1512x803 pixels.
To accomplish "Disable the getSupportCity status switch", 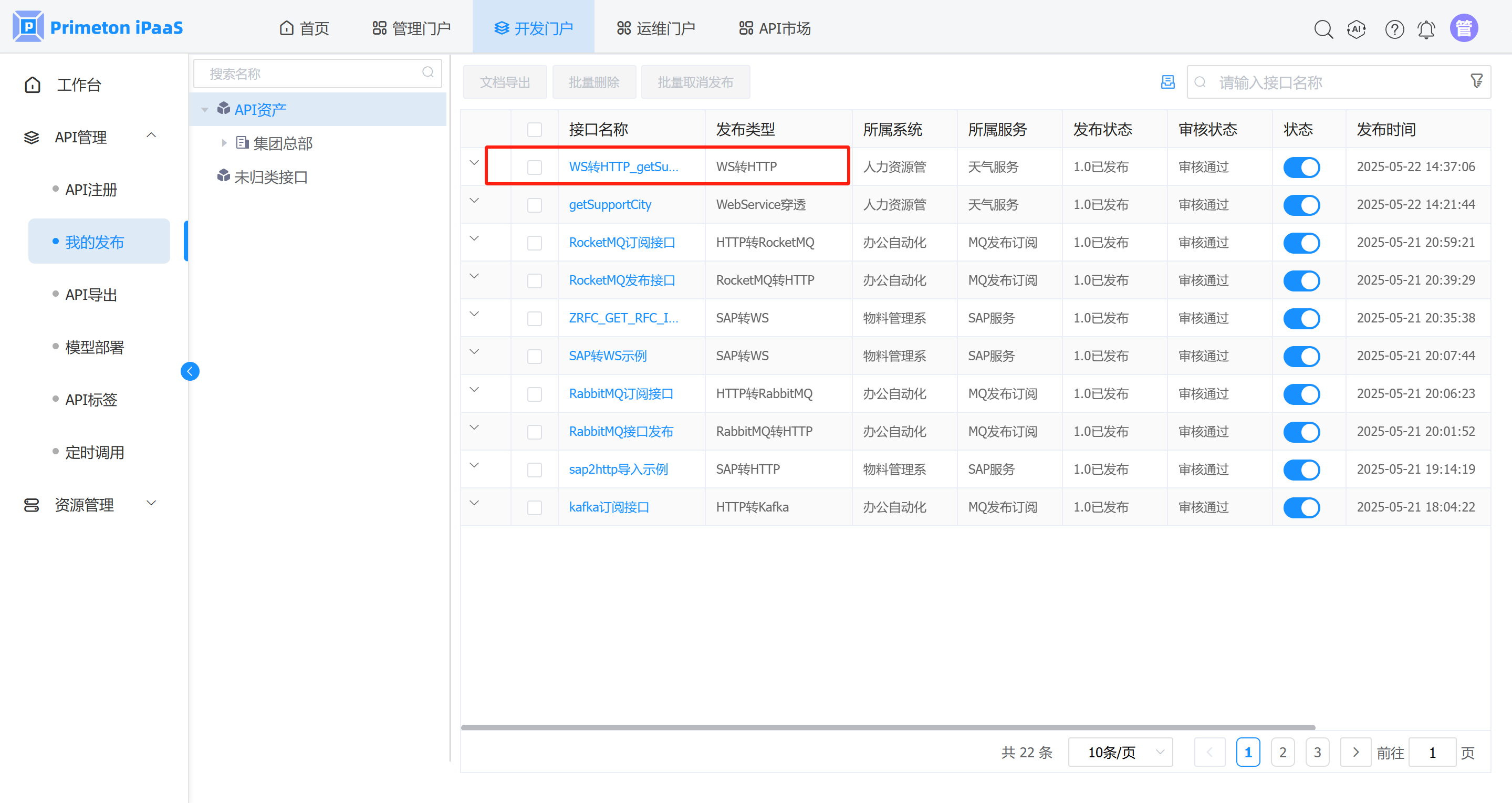I will (1301, 205).
